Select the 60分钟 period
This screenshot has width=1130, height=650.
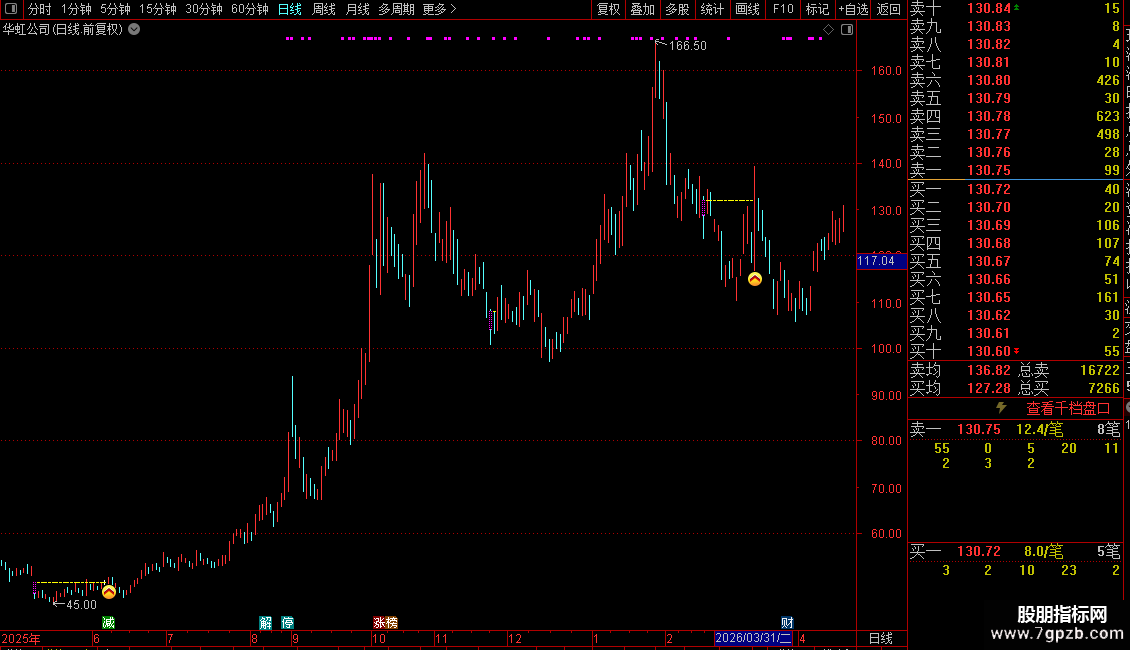249,9
